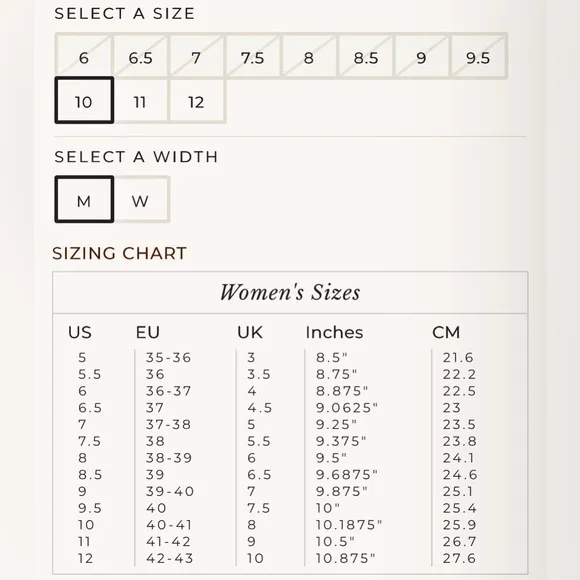Screen dimensions: 580x580
Task: Click the UK column header
Action: pyautogui.click(x=250, y=332)
